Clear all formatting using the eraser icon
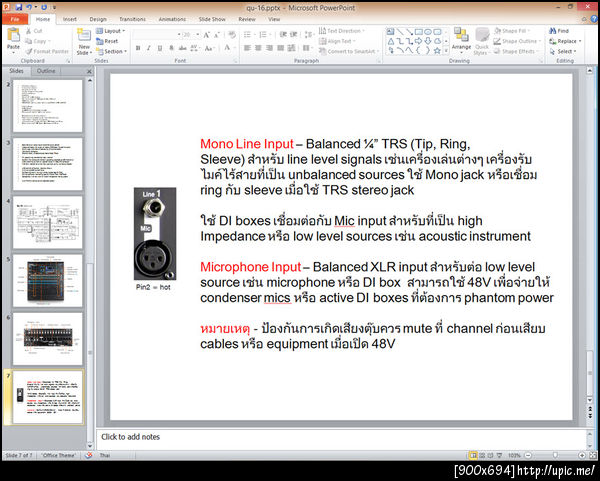The height and width of the screenshot is (481, 600). pyautogui.click(x=232, y=35)
